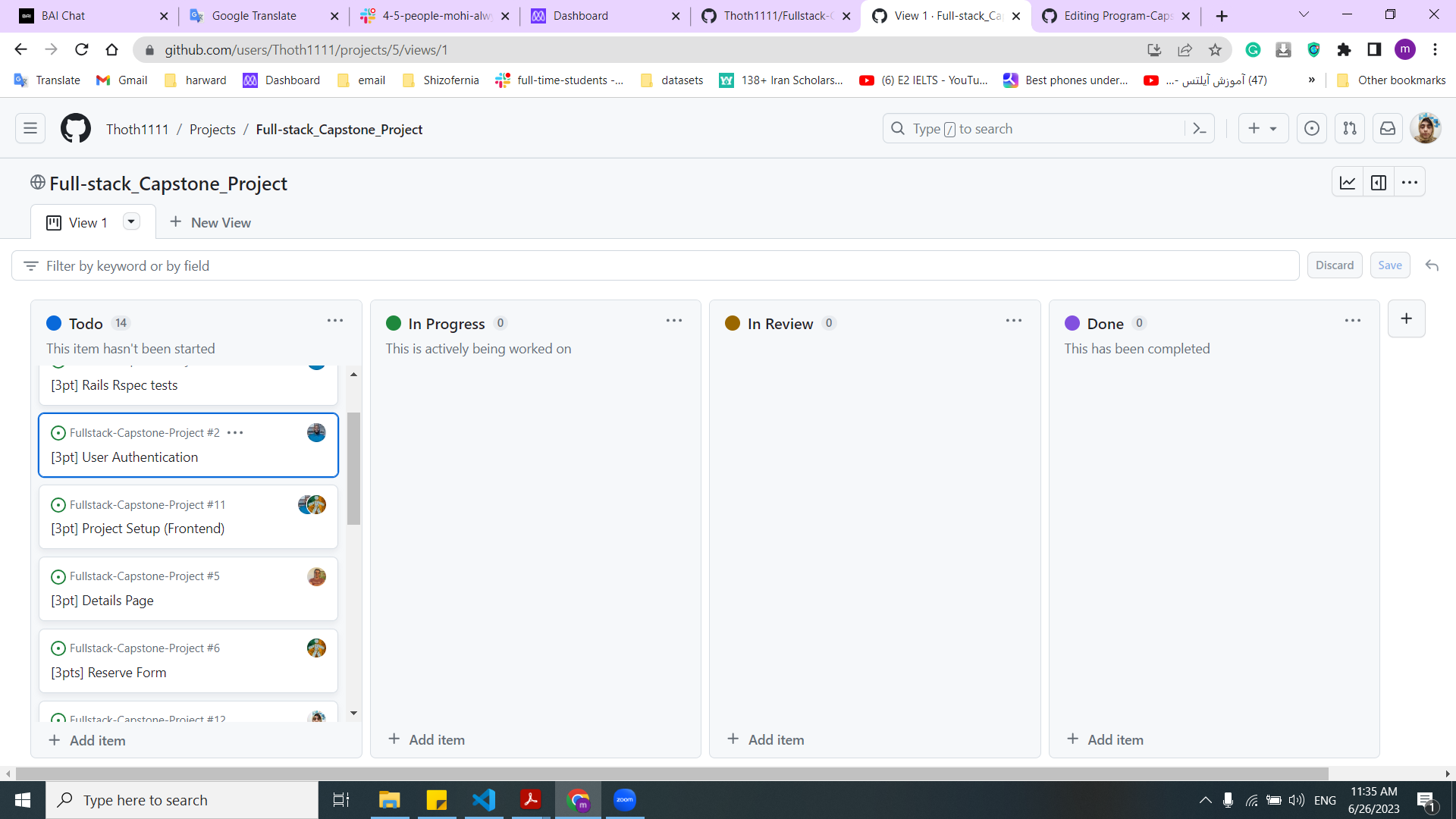1456x819 pixels.
Task: Click your profile avatar
Action: click(1426, 127)
